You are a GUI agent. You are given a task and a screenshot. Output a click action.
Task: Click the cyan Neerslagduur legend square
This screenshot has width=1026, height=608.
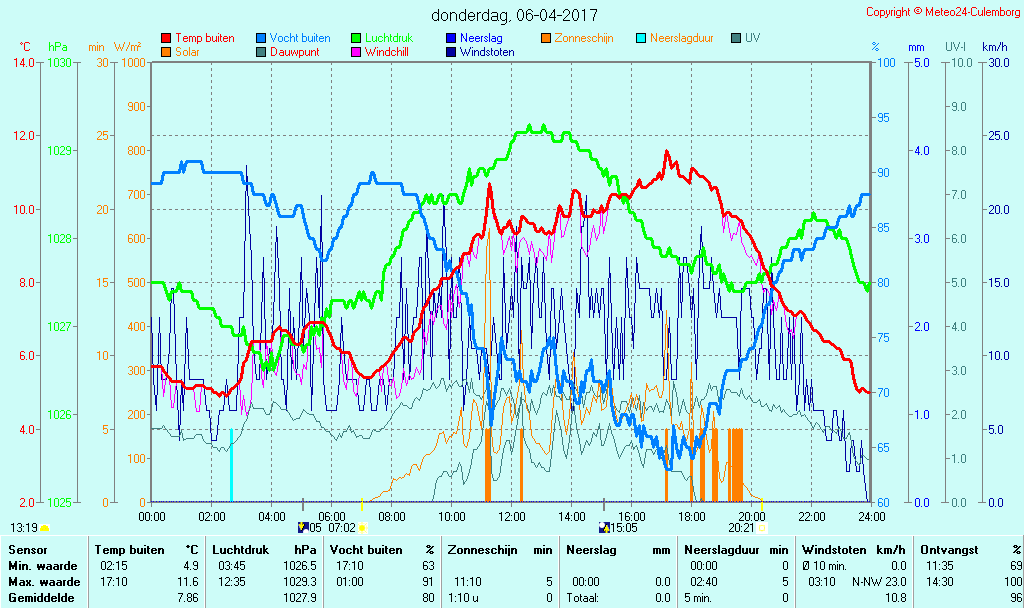[x=641, y=39]
